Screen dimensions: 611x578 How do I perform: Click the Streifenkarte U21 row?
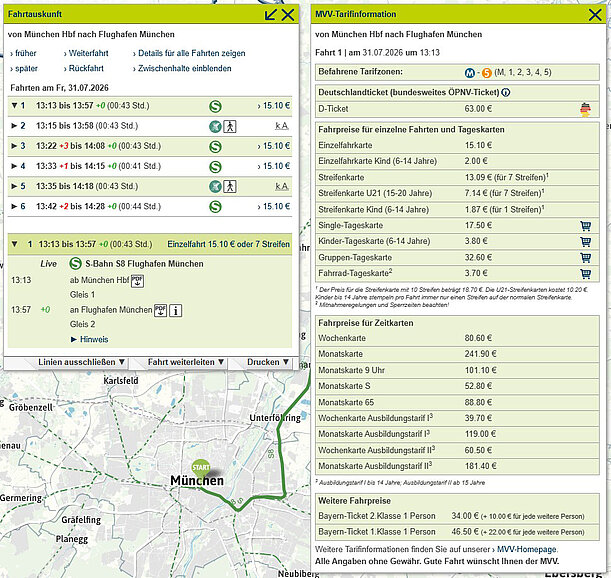(457, 193)
